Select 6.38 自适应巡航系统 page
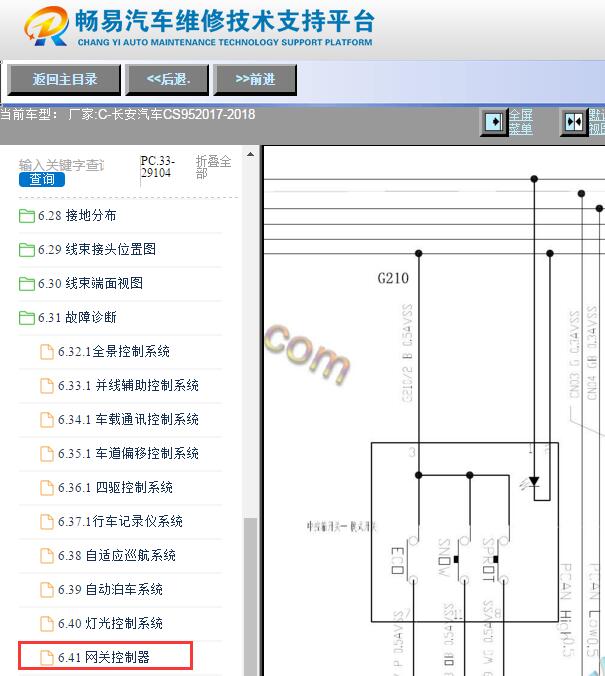The width and height of the screenshot is (605, 676). 116,555
